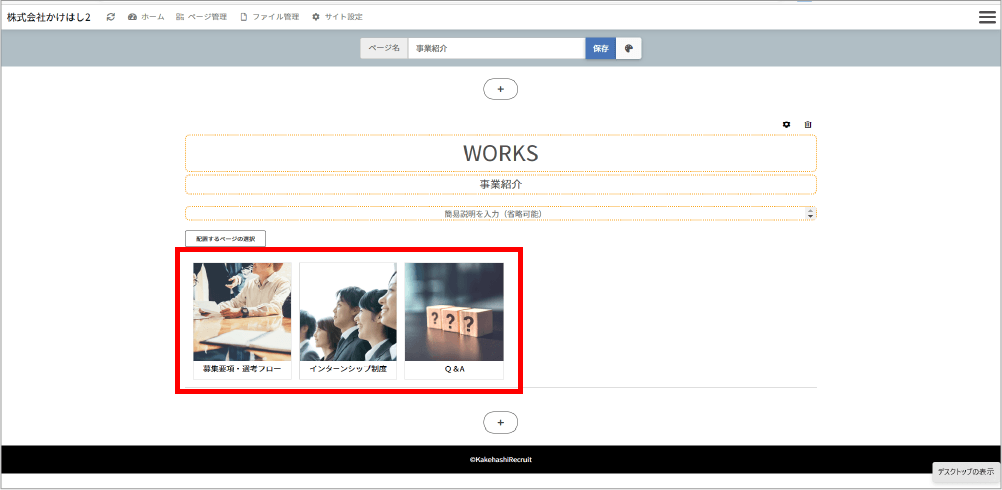Delete the WORKS block with the trash icon

[x=808, y=125]
